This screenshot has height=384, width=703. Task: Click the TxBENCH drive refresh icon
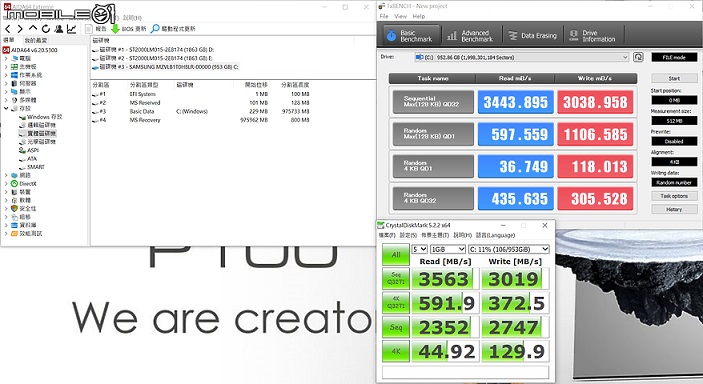pyautogui.click(x=638, y=57)
